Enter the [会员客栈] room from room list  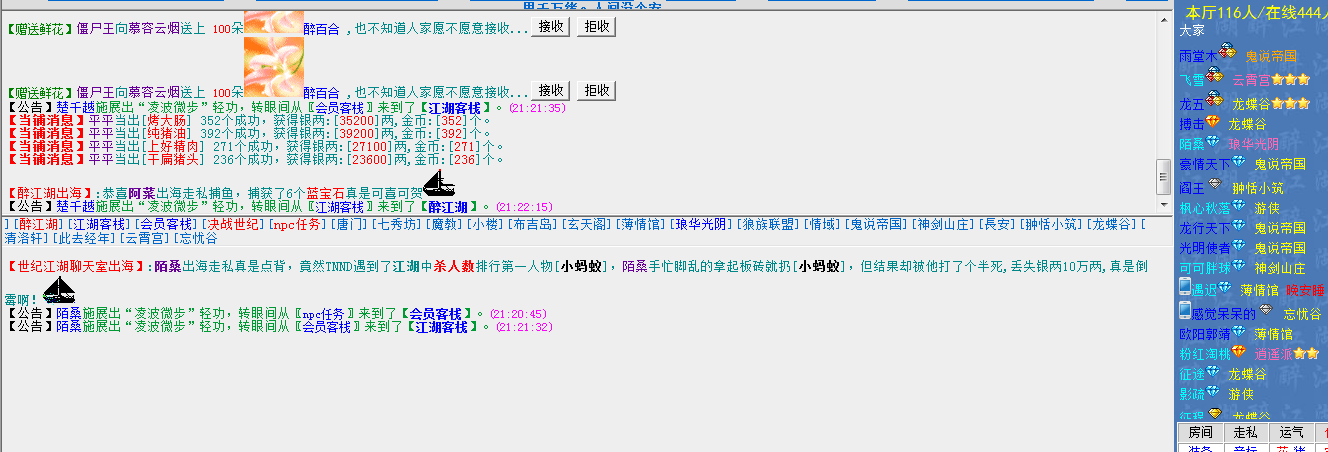(165, 223)
